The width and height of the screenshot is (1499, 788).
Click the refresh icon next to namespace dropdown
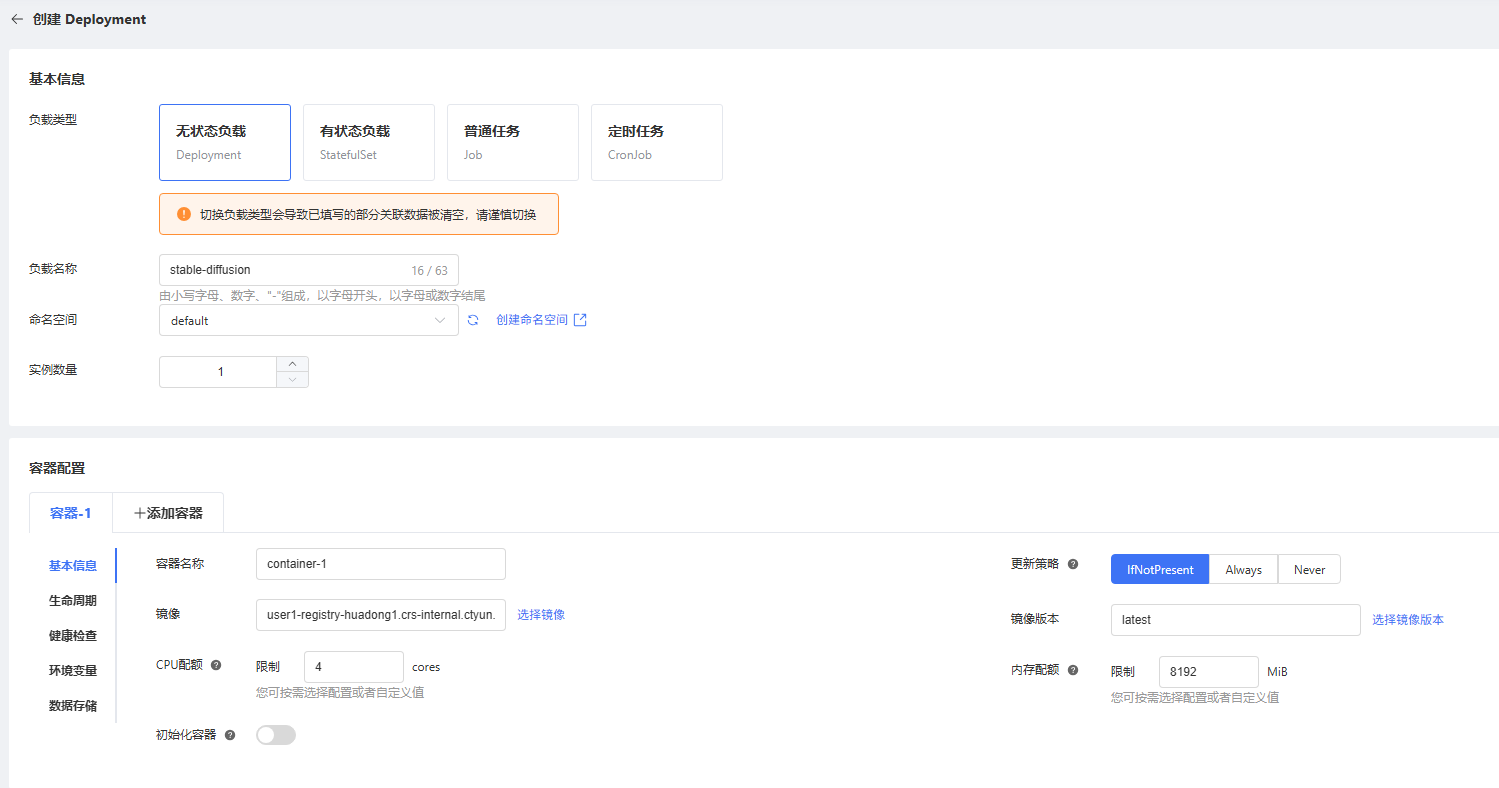click(x=473, y=320)
